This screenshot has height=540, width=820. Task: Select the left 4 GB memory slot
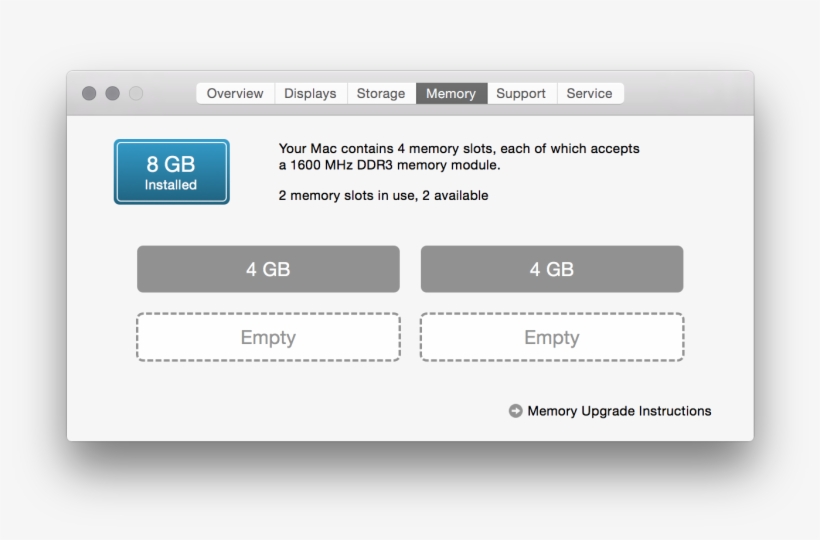268,269
